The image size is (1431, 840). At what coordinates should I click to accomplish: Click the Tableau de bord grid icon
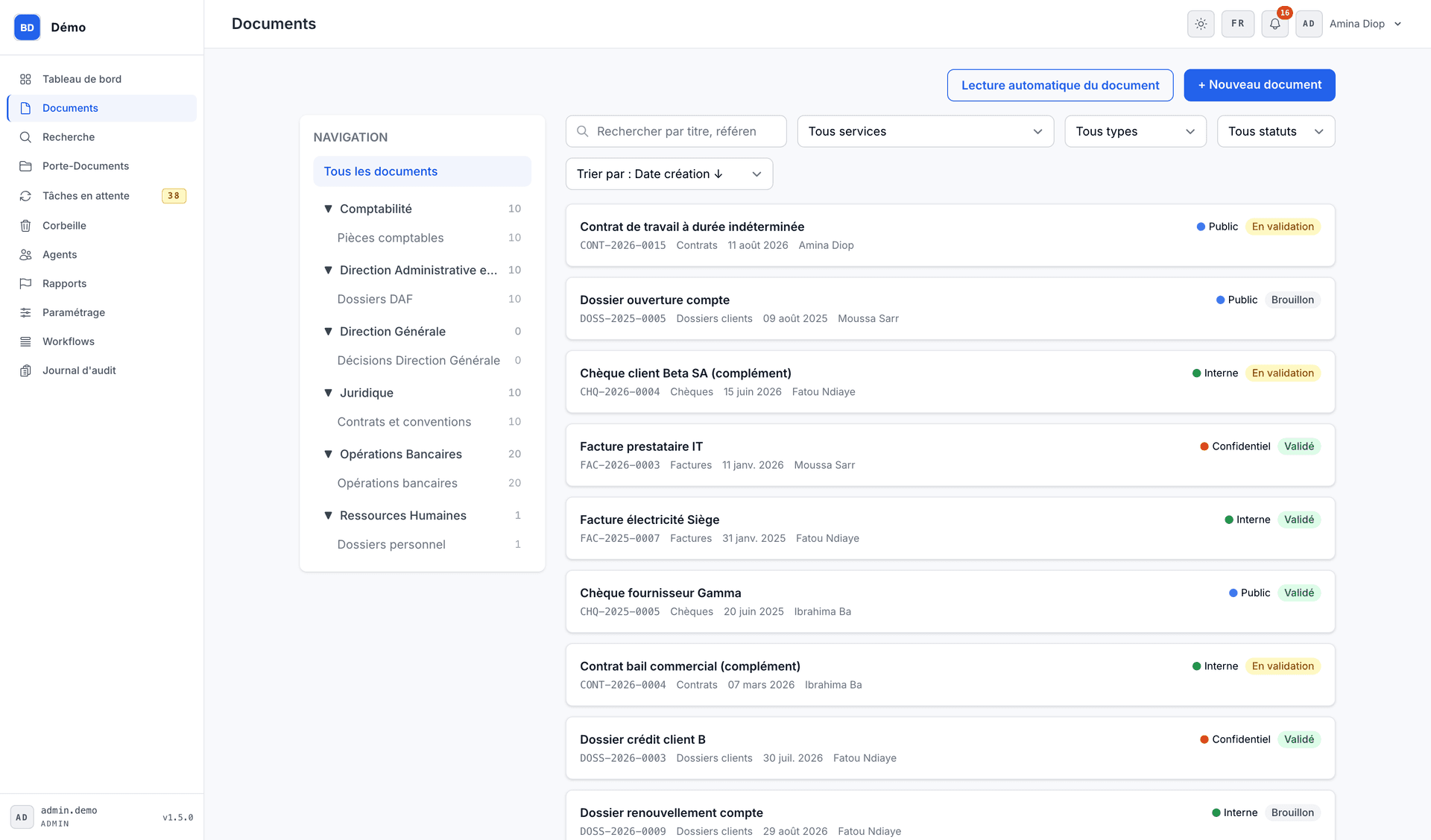click(x=25, y=79)
